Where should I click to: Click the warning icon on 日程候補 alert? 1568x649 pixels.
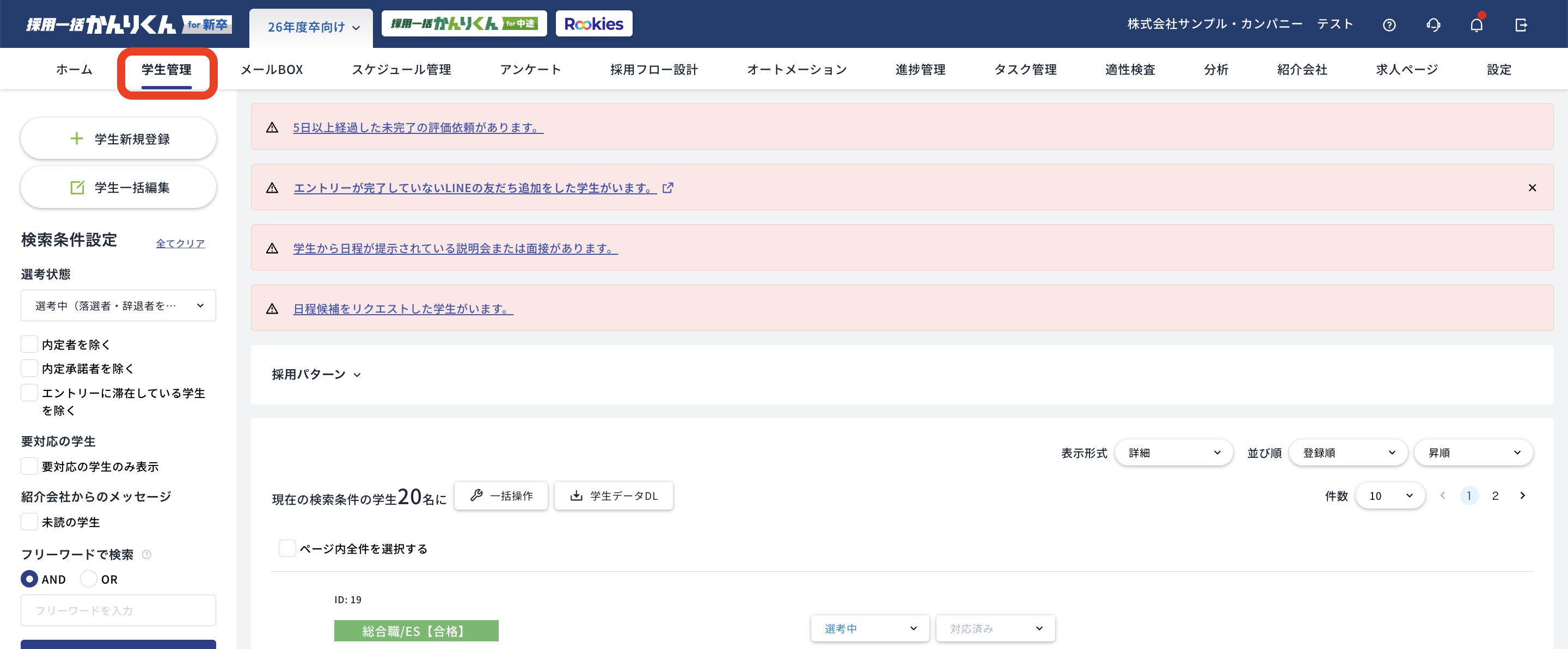(x=272, y=308)
